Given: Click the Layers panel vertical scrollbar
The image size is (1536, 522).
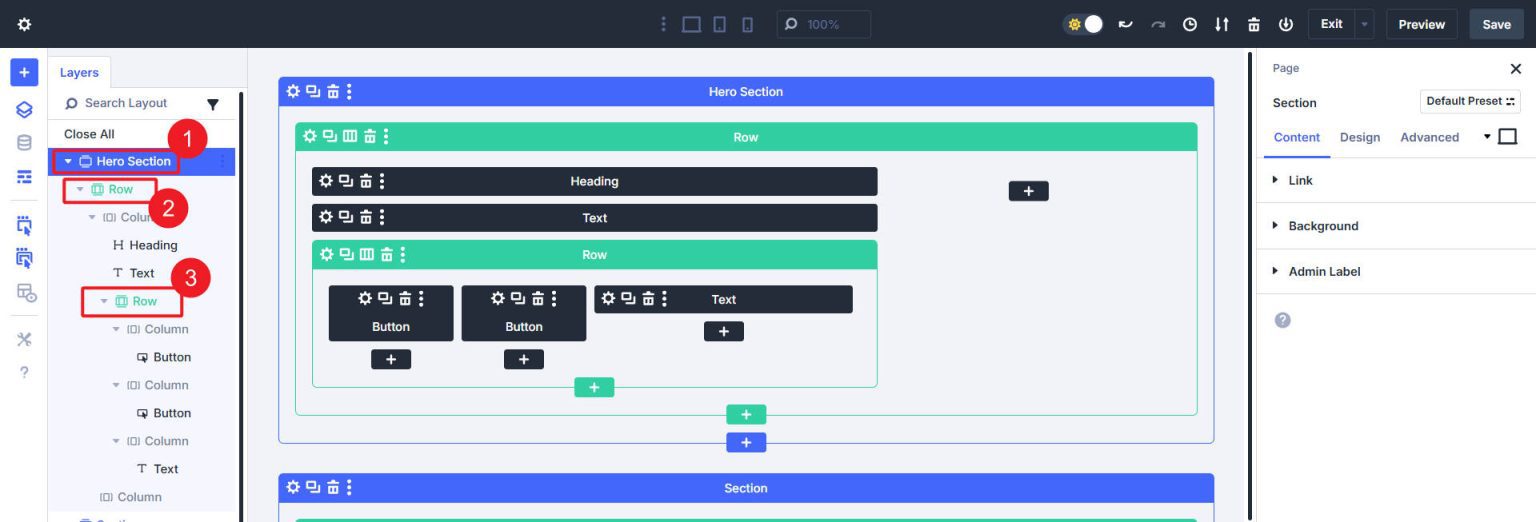Looking at the screenshot, I should pyautogui.click(x=241, y=306).
